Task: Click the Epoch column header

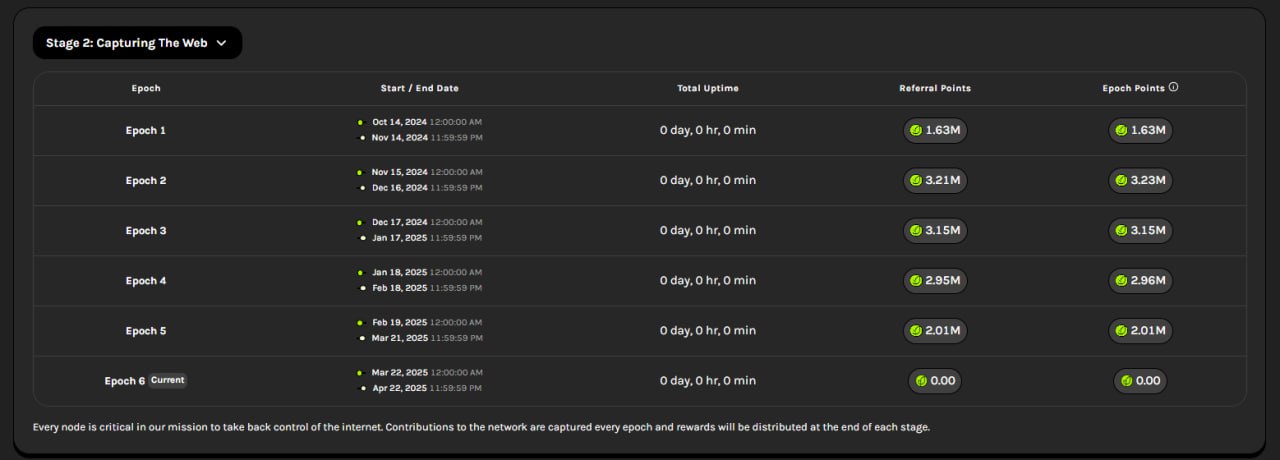Action: pos(146,88)
